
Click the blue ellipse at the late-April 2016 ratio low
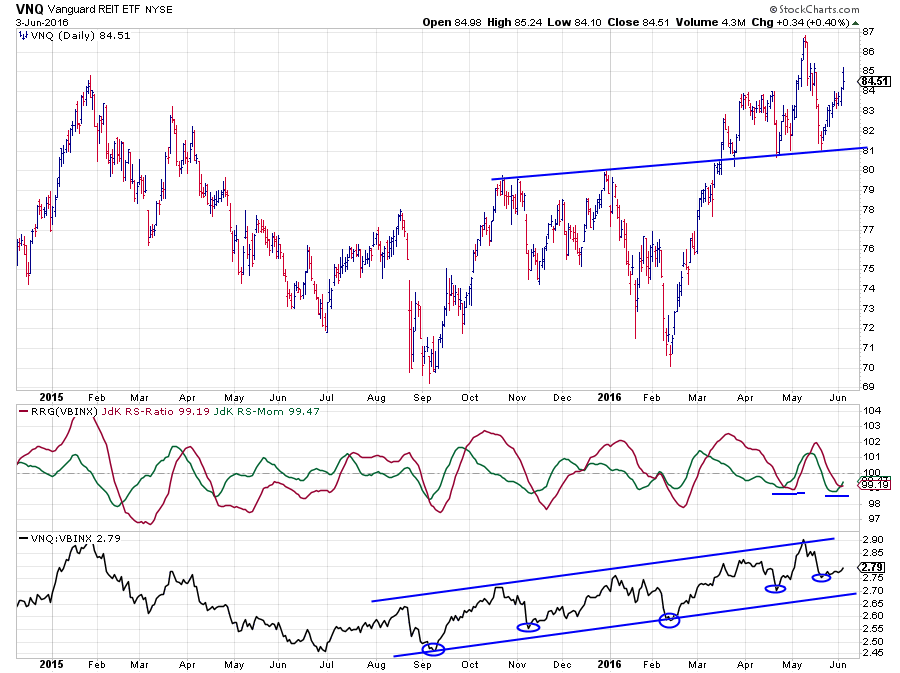(775, 589)
